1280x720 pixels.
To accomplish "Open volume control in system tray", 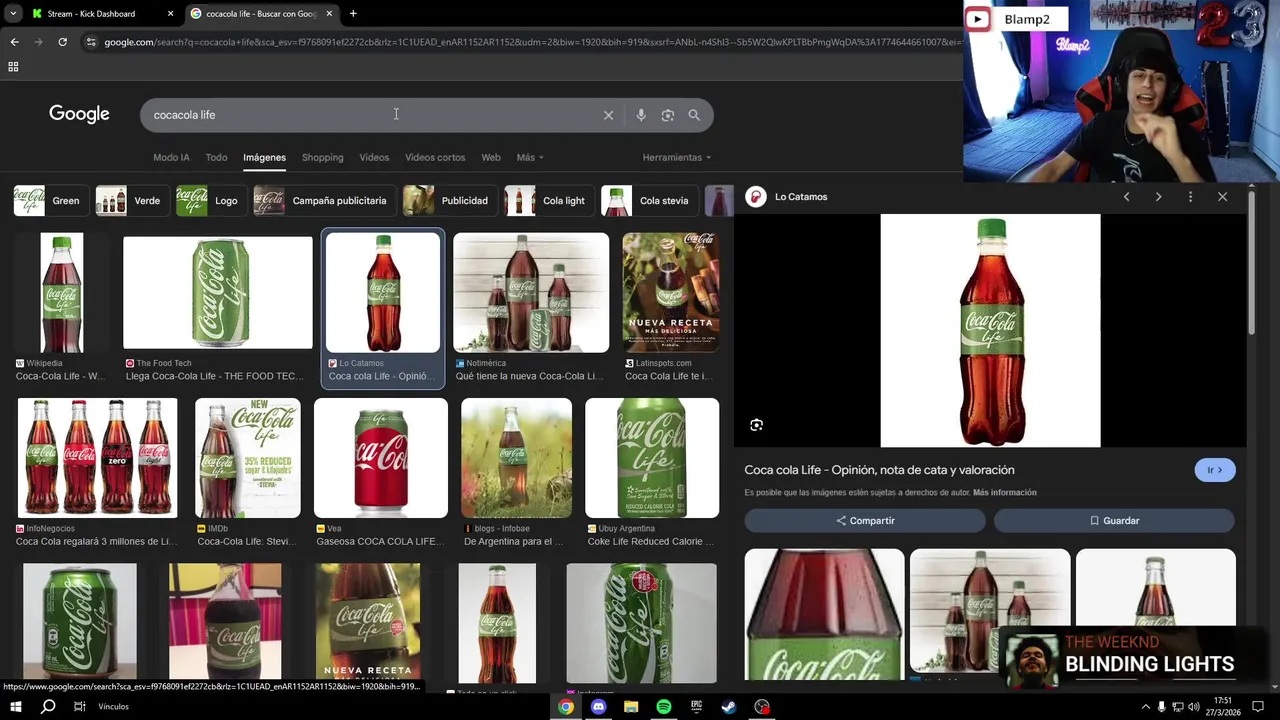I will (x=1193, y=707).
